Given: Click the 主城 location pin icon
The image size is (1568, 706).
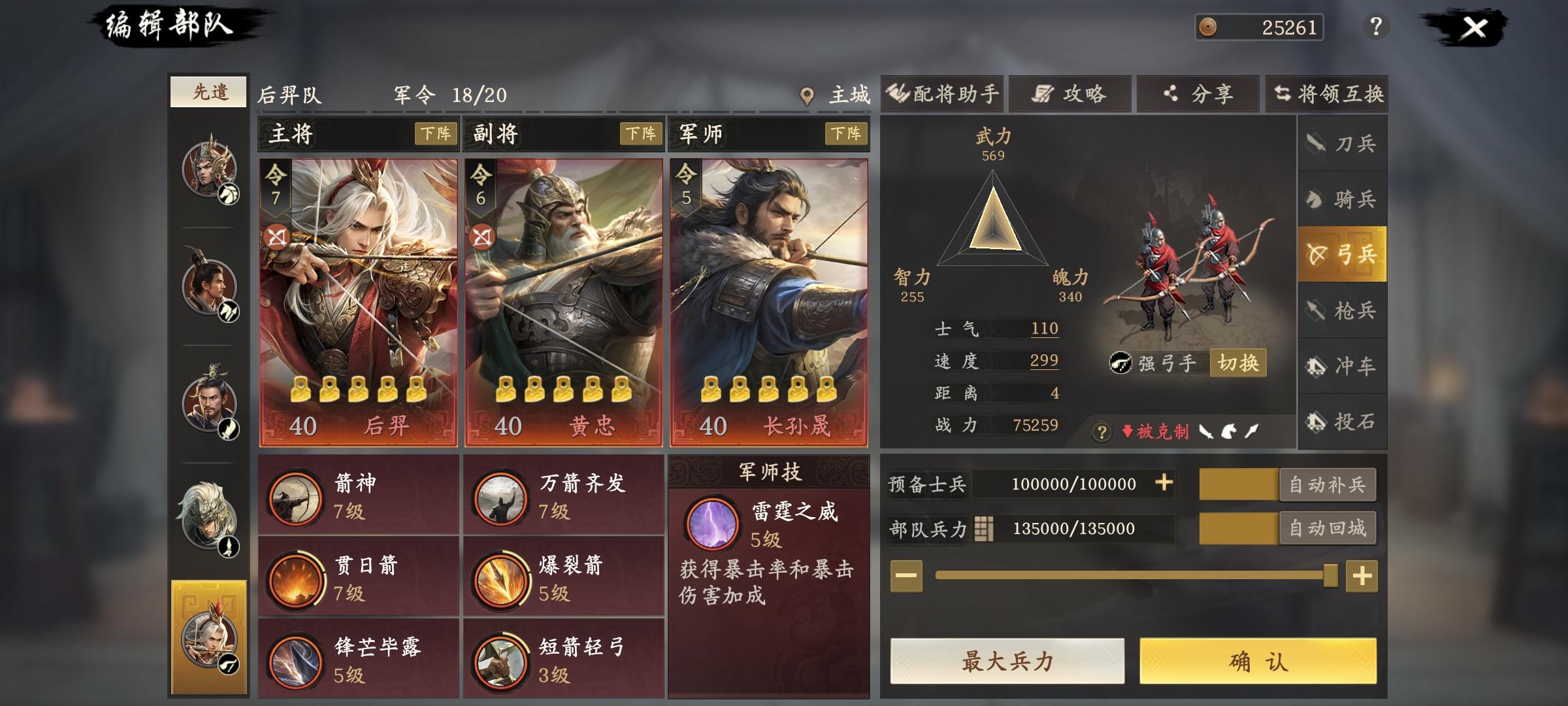Looking at the screenshot, I should pos(807,97).
